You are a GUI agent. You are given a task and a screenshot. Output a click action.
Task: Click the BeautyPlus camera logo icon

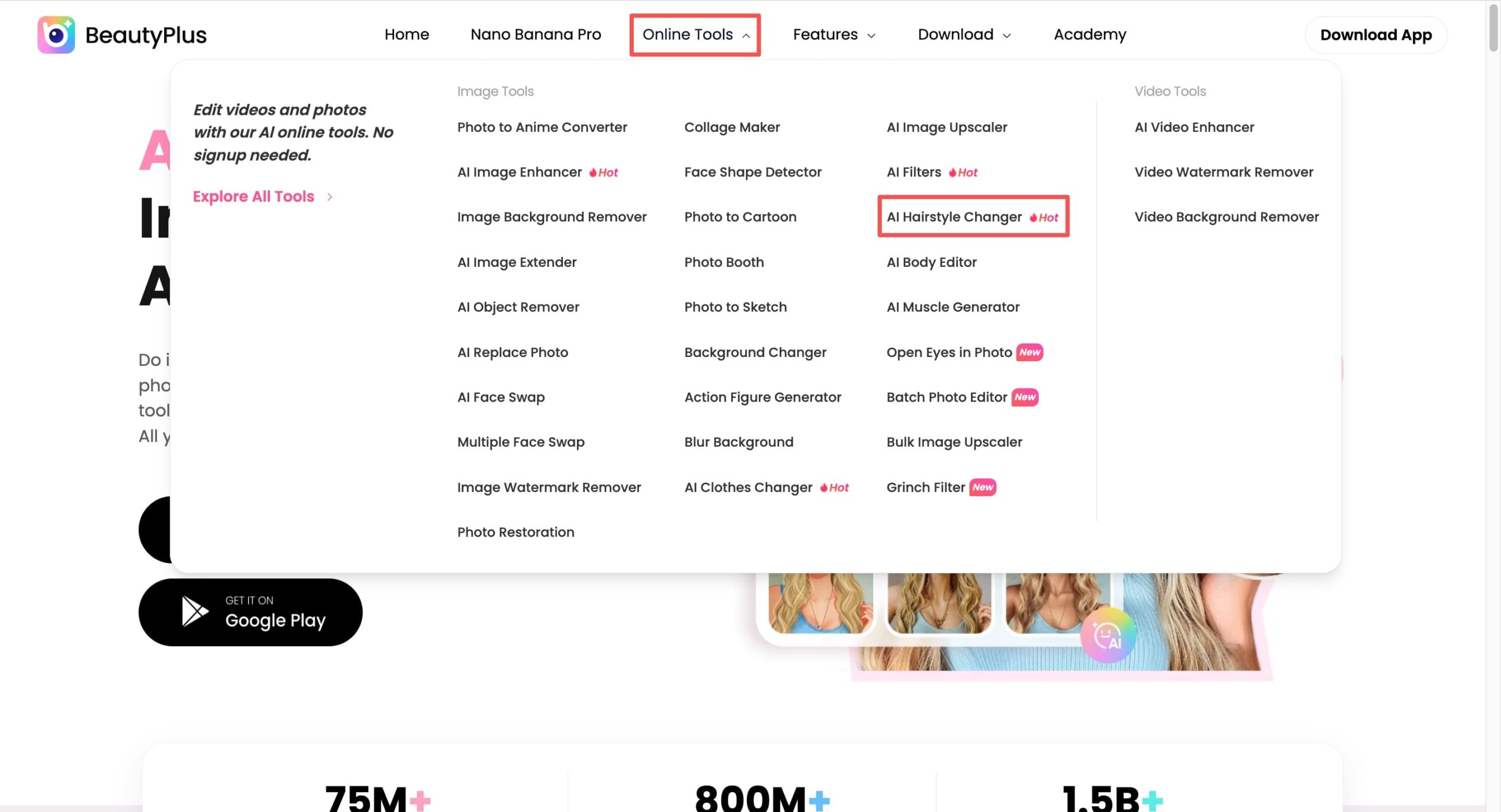click(56, 35)
